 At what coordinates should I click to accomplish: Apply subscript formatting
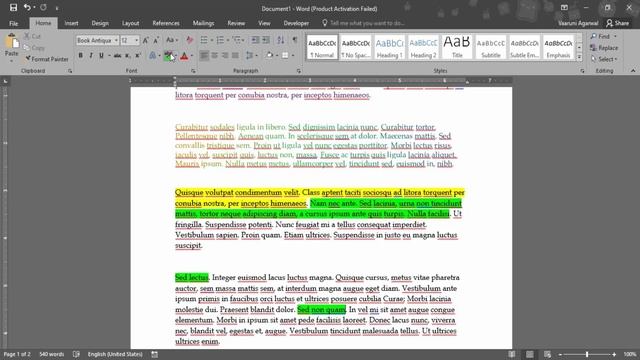coord(128,56)
